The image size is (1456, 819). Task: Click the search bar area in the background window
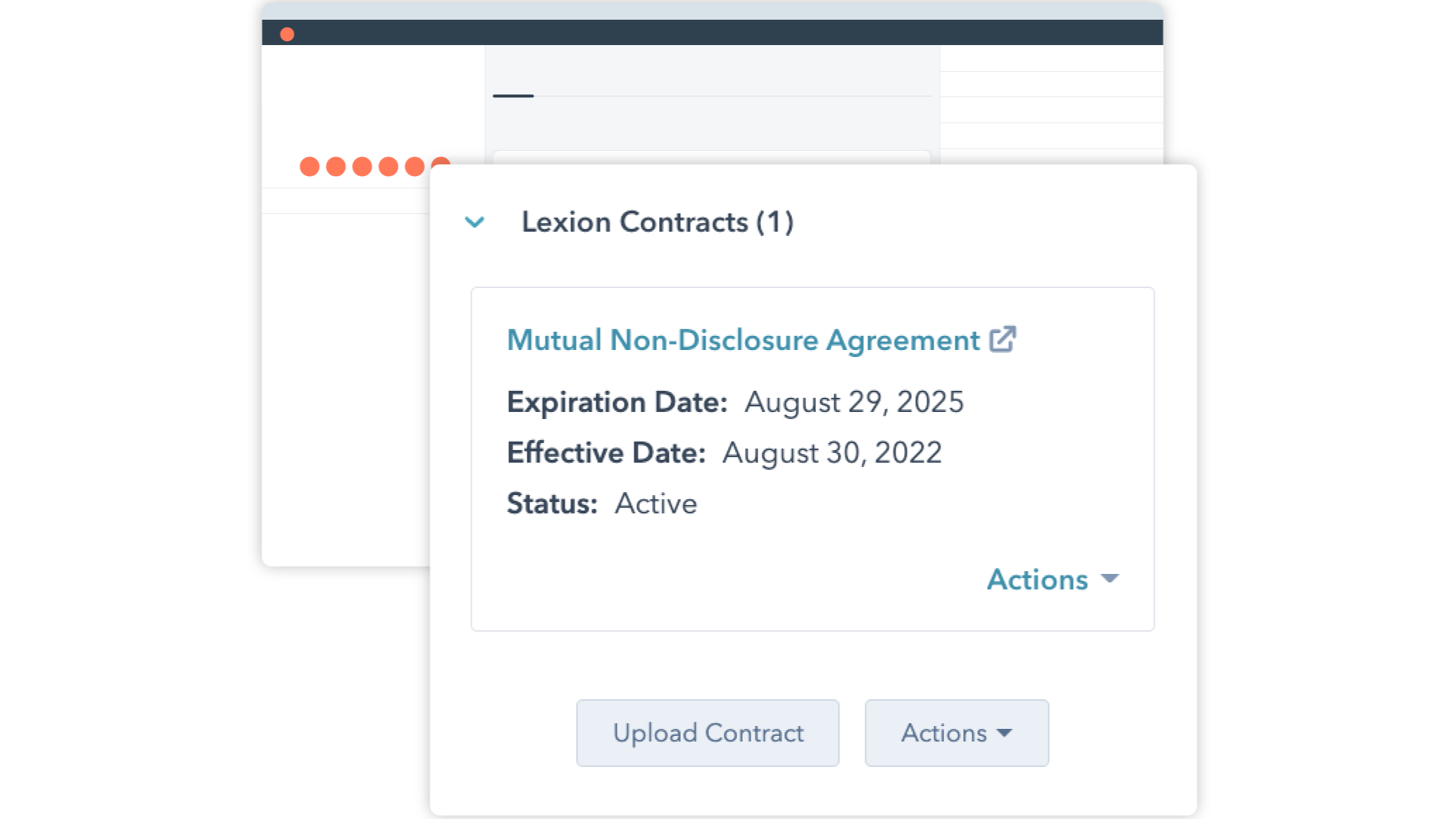pyautogui.click(x=711, y=158)
